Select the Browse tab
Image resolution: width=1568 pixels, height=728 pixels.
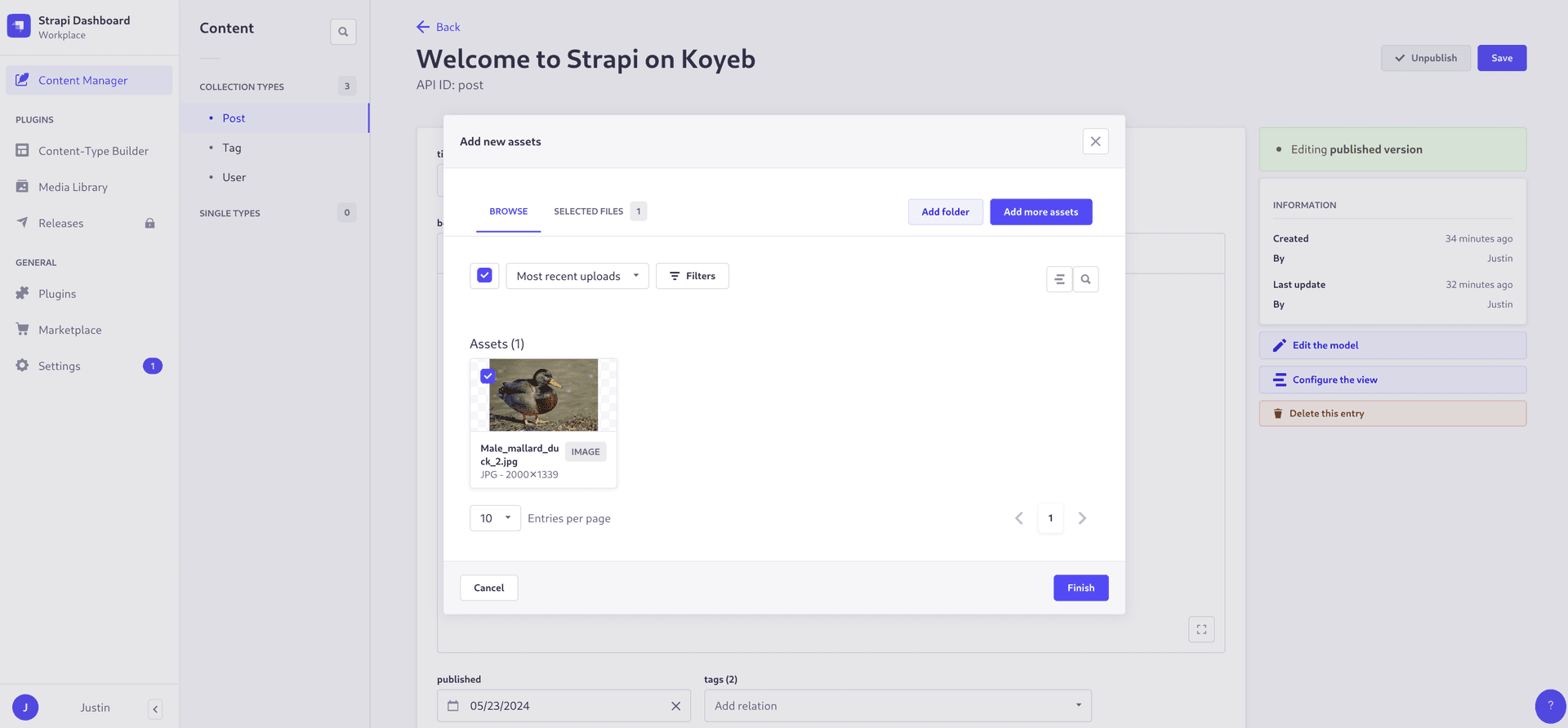click(x=508, y=211)
